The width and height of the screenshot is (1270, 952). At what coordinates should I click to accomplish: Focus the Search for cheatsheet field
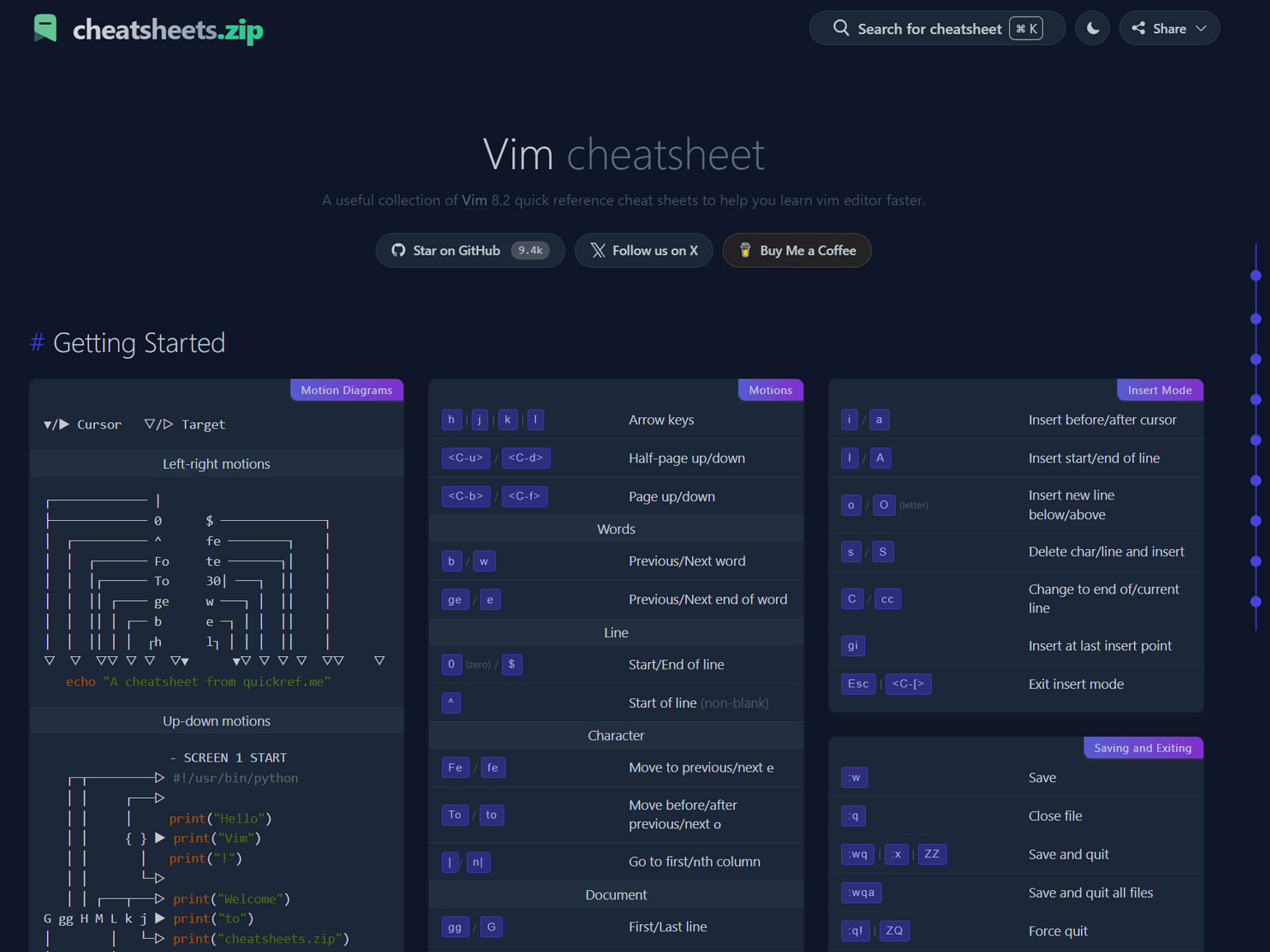pyautogui.click(x=929, y=29)
